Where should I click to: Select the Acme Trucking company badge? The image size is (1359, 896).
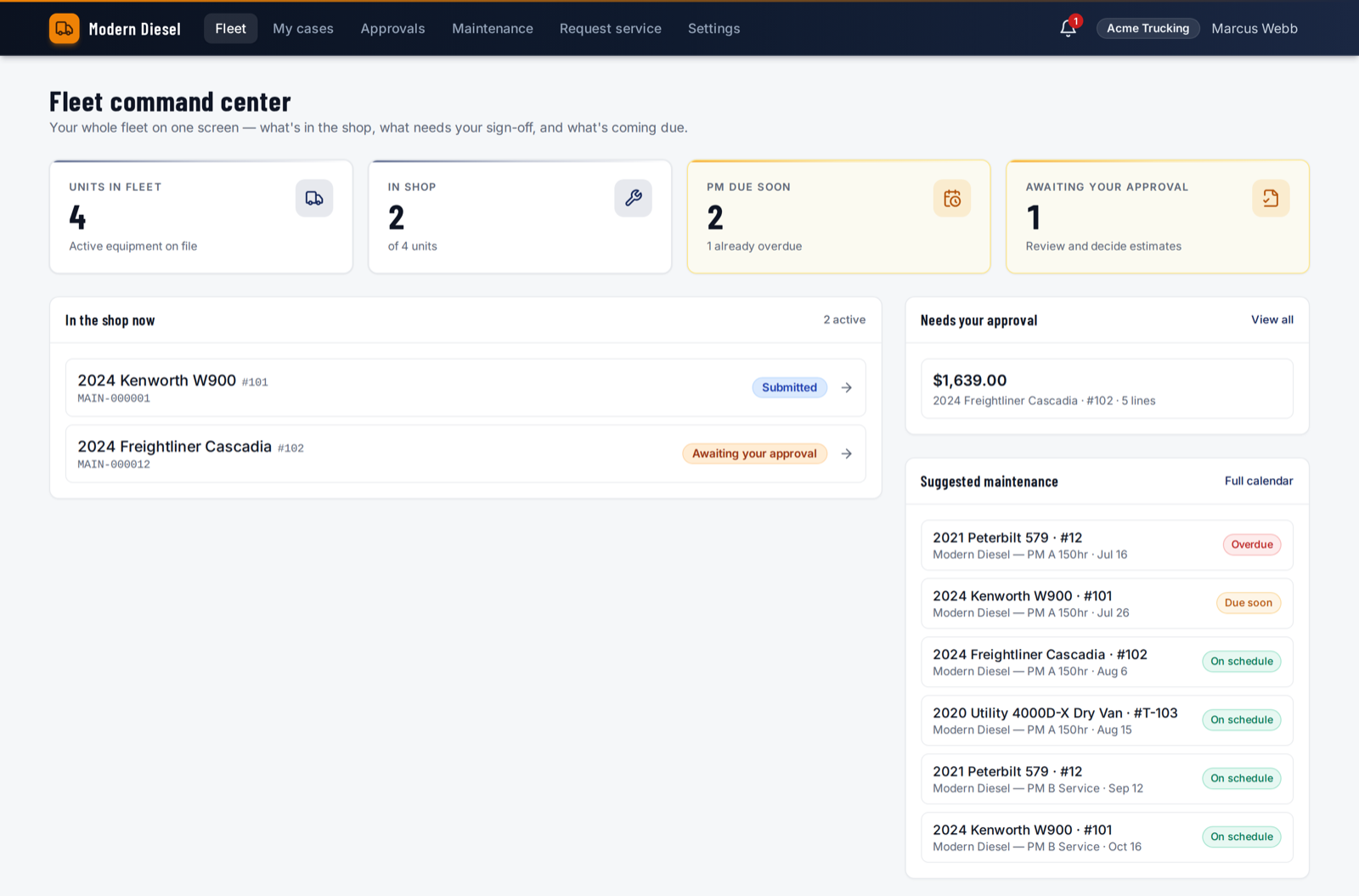1148,28
